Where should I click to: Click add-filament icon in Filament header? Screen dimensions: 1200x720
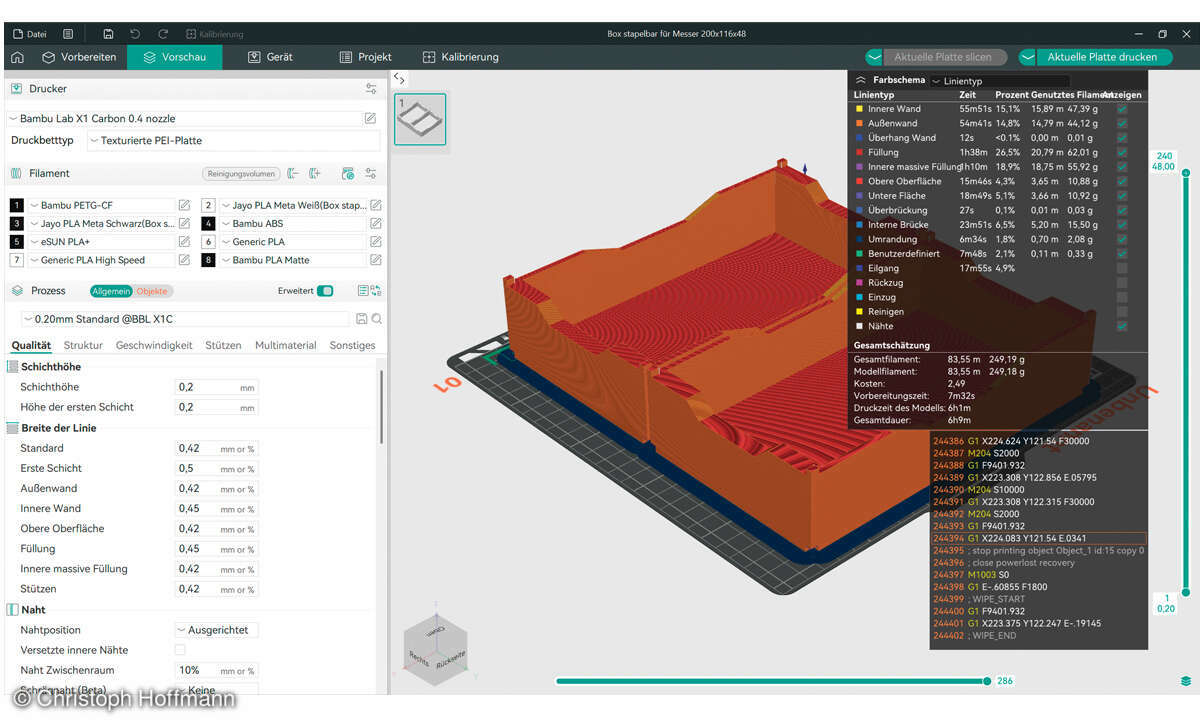click(x=315, y=173)
